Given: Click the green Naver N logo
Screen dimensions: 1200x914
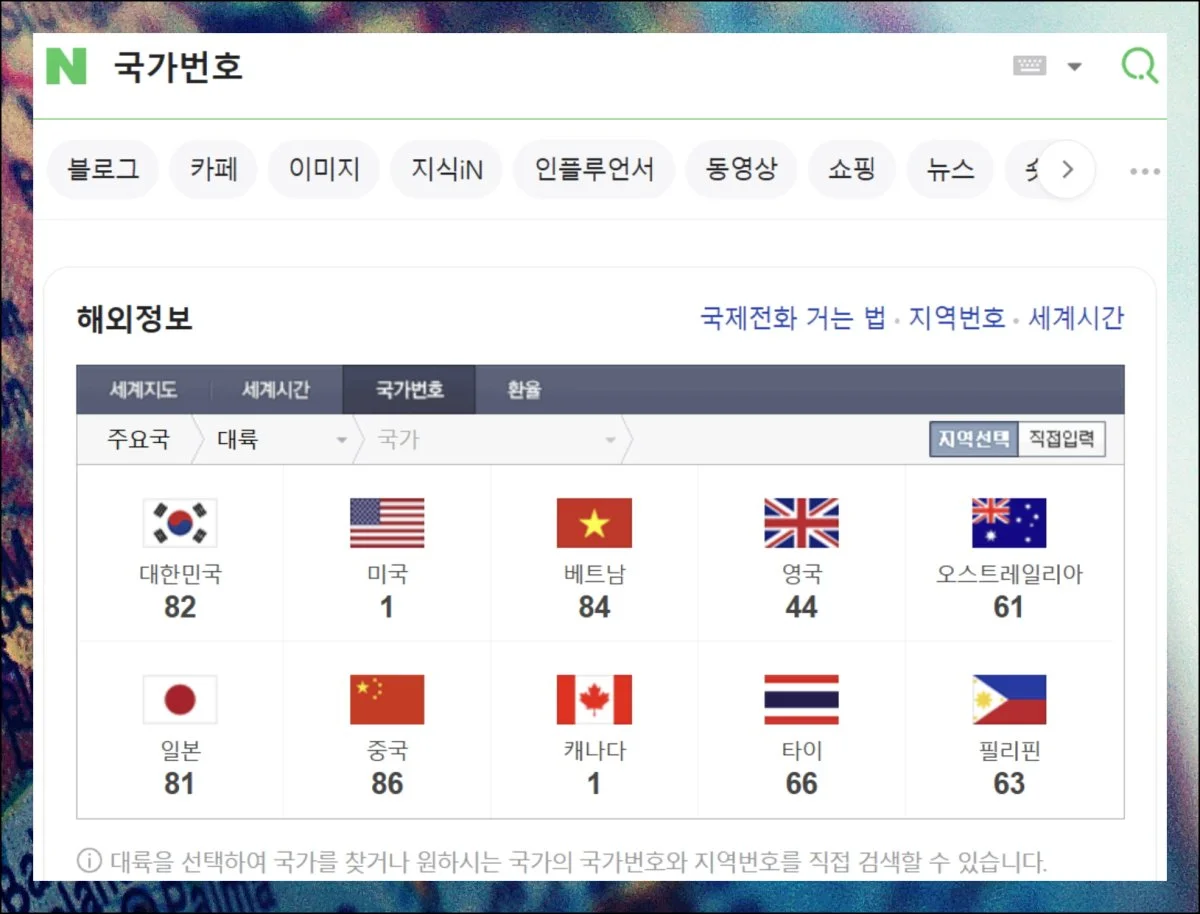Looking at the screenshot, I should click(x=66, y=66).
